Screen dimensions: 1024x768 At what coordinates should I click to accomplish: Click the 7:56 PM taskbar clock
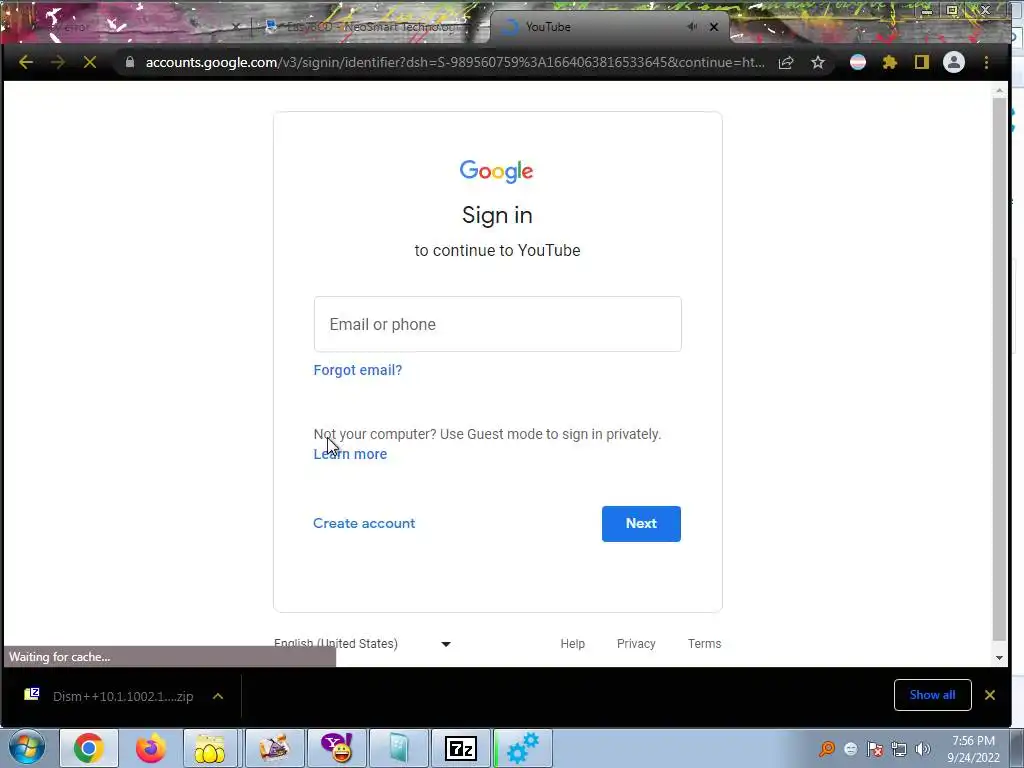click(973, 749)
